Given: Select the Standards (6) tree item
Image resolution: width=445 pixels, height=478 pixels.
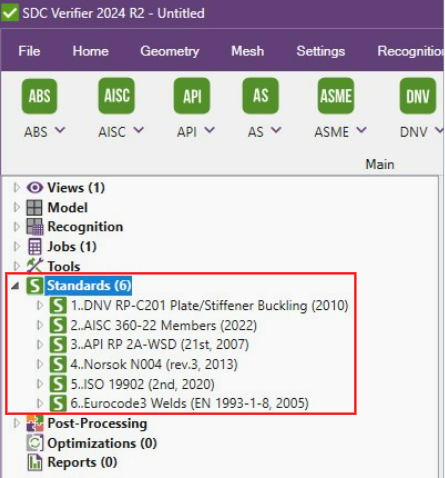Looking at the screenshot, I should 89,286.
